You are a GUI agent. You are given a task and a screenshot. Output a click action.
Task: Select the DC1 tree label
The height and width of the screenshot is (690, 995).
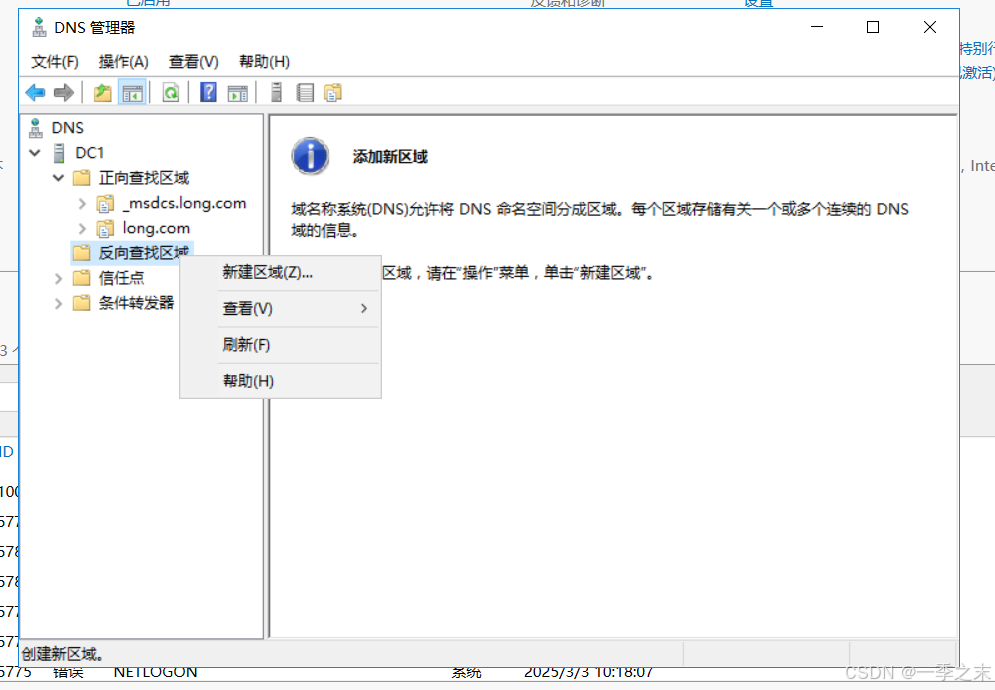[89, 153]
